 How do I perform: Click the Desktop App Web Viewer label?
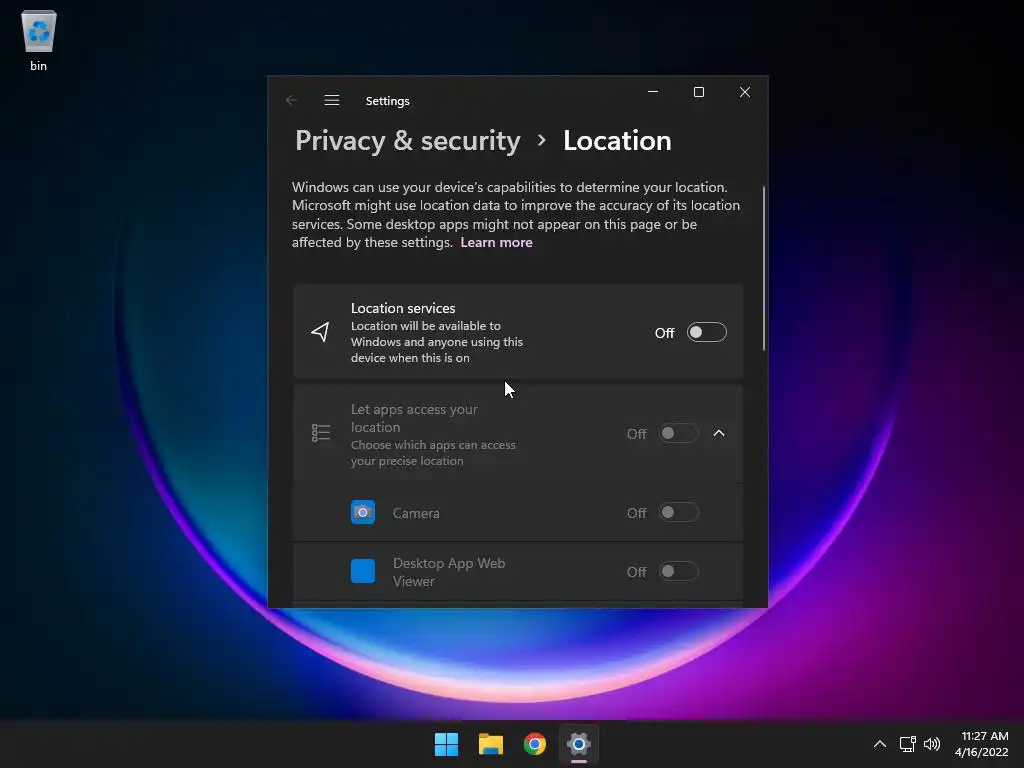(x=449, y=572)
